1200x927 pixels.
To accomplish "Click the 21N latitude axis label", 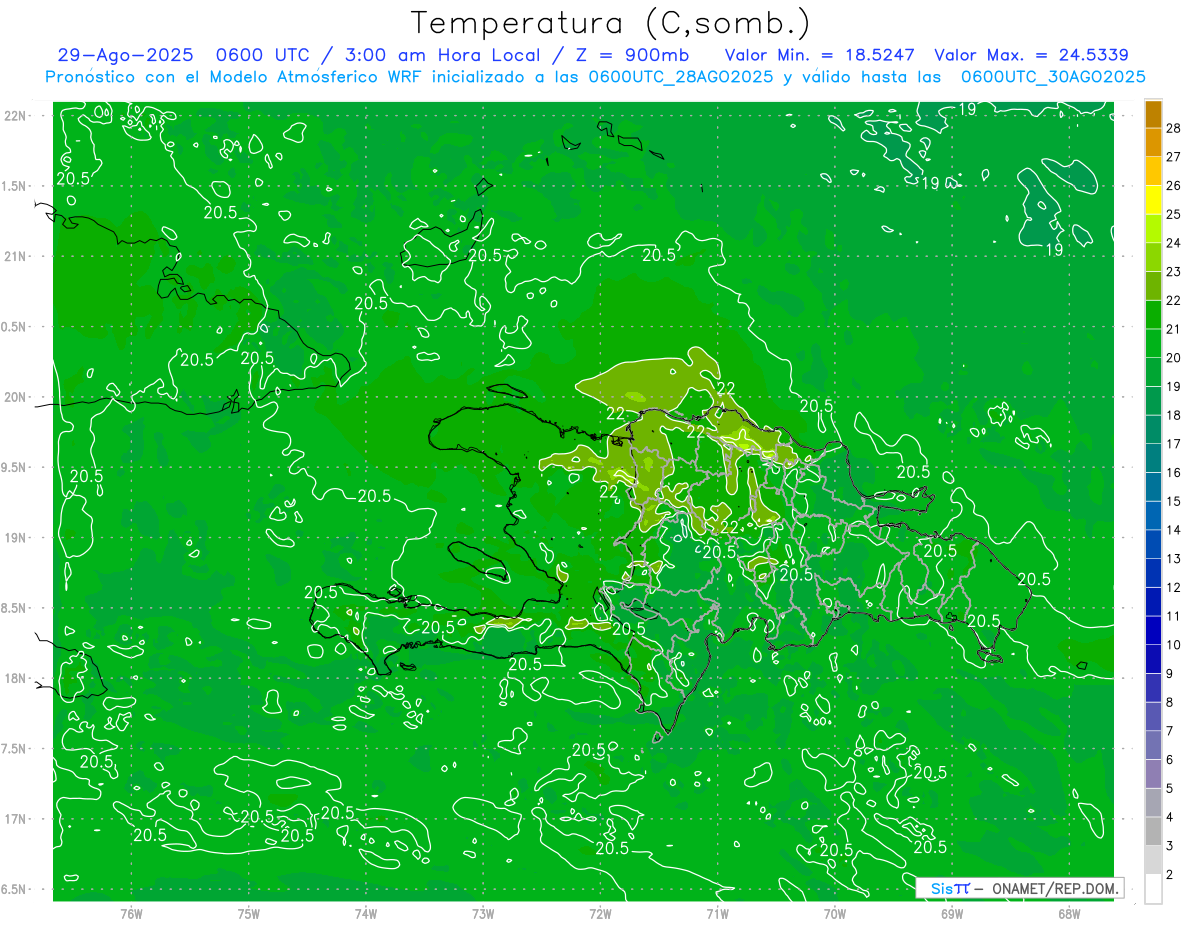I will [17, 256].
